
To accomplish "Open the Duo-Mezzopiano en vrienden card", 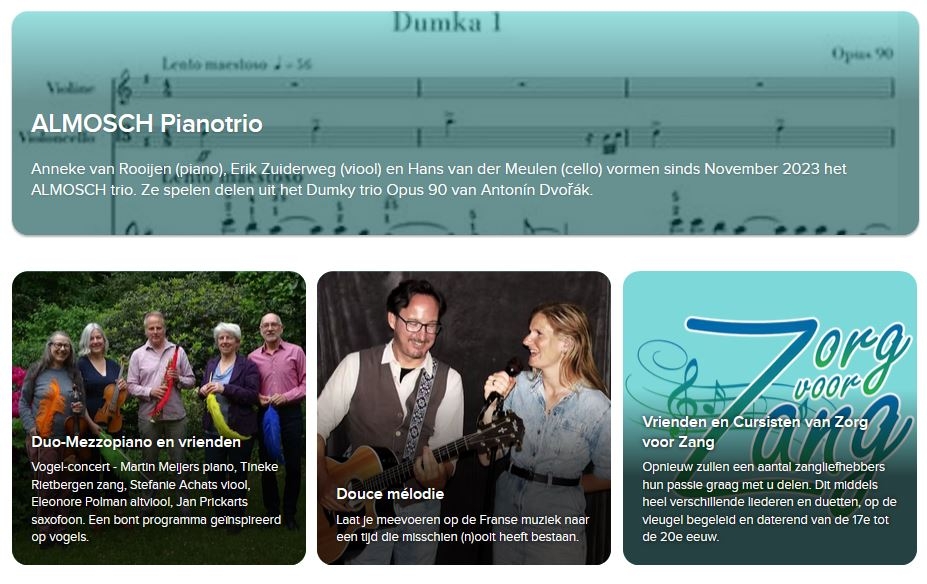I will tap(159, 418).
